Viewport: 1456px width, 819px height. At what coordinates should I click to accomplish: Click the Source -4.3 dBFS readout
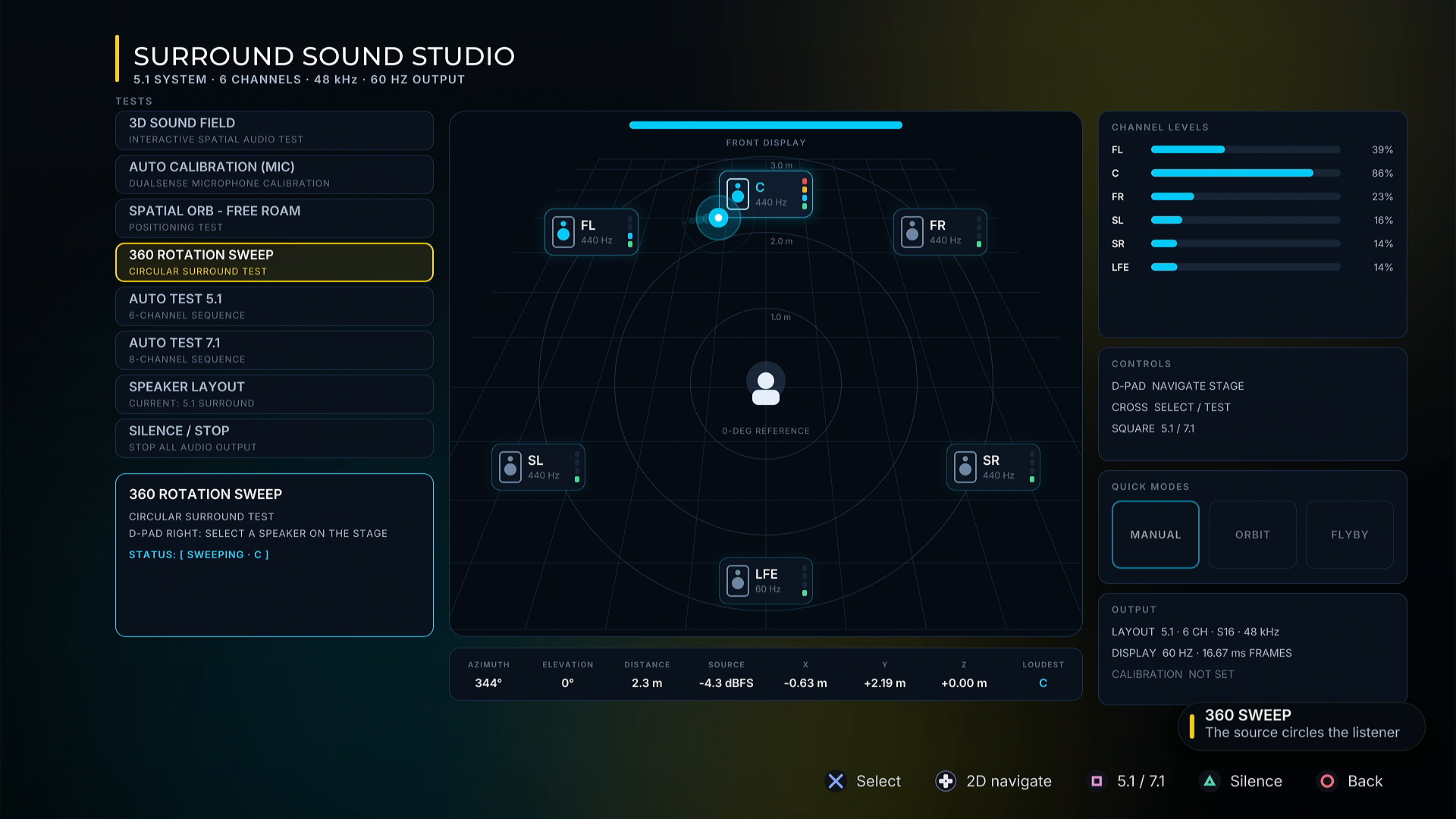click(726, 674)
